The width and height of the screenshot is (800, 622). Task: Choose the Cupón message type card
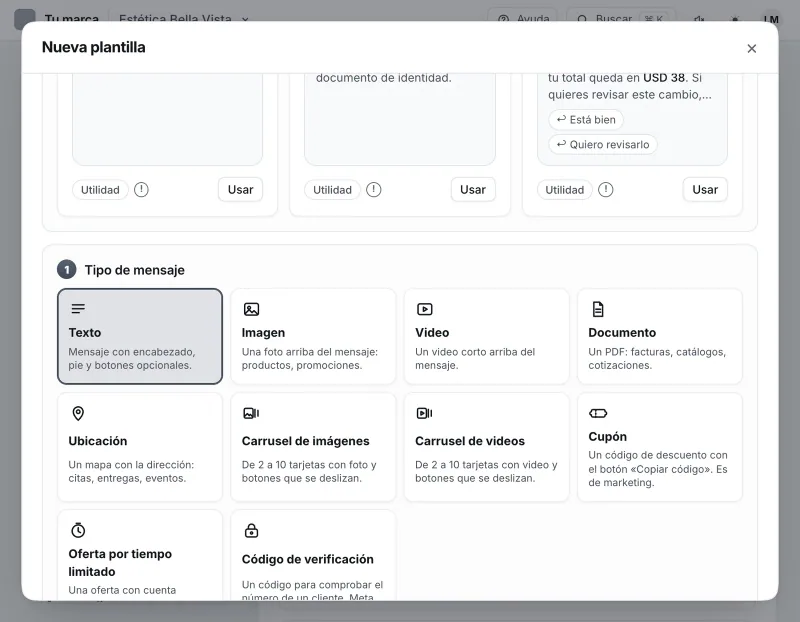pos(660,447)
